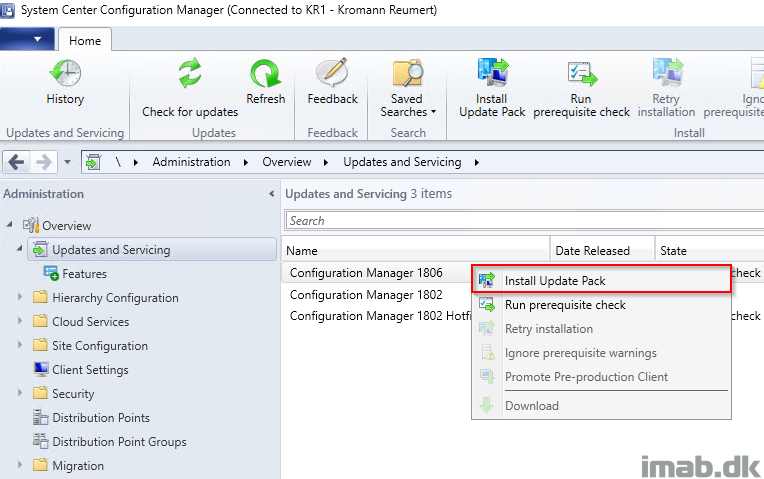Choose Retry installation context menu item

tap(601, 329)
